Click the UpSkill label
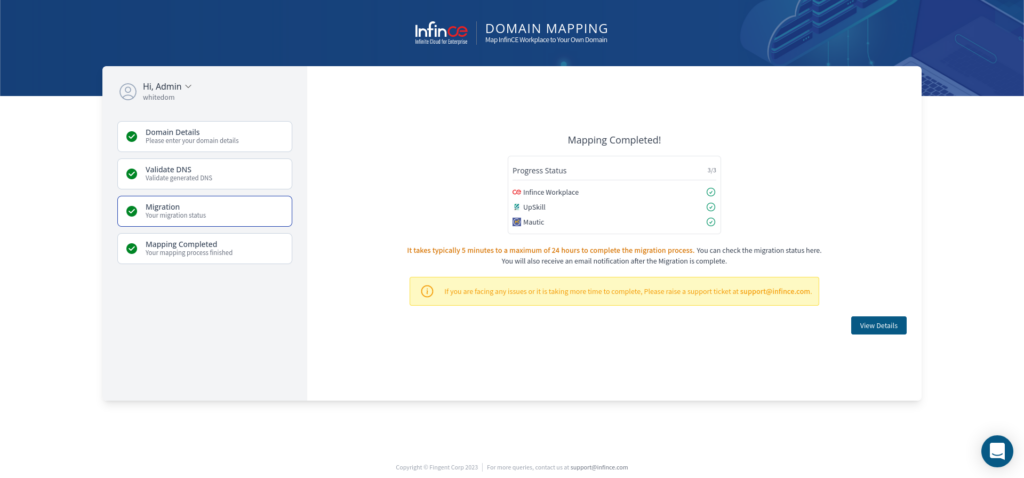The width and height of the screenshot is (1024, 478). click(534, 207)
